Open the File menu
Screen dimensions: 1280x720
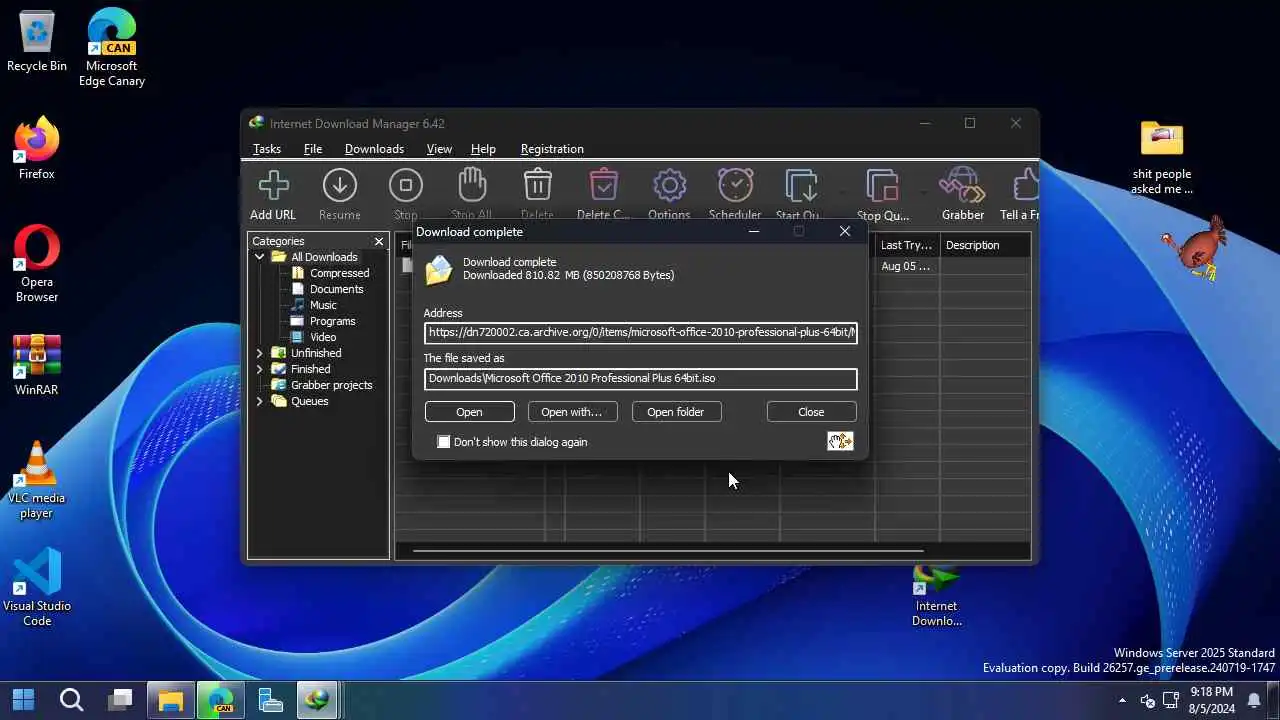pyautogui.click(x=313, y=149)
